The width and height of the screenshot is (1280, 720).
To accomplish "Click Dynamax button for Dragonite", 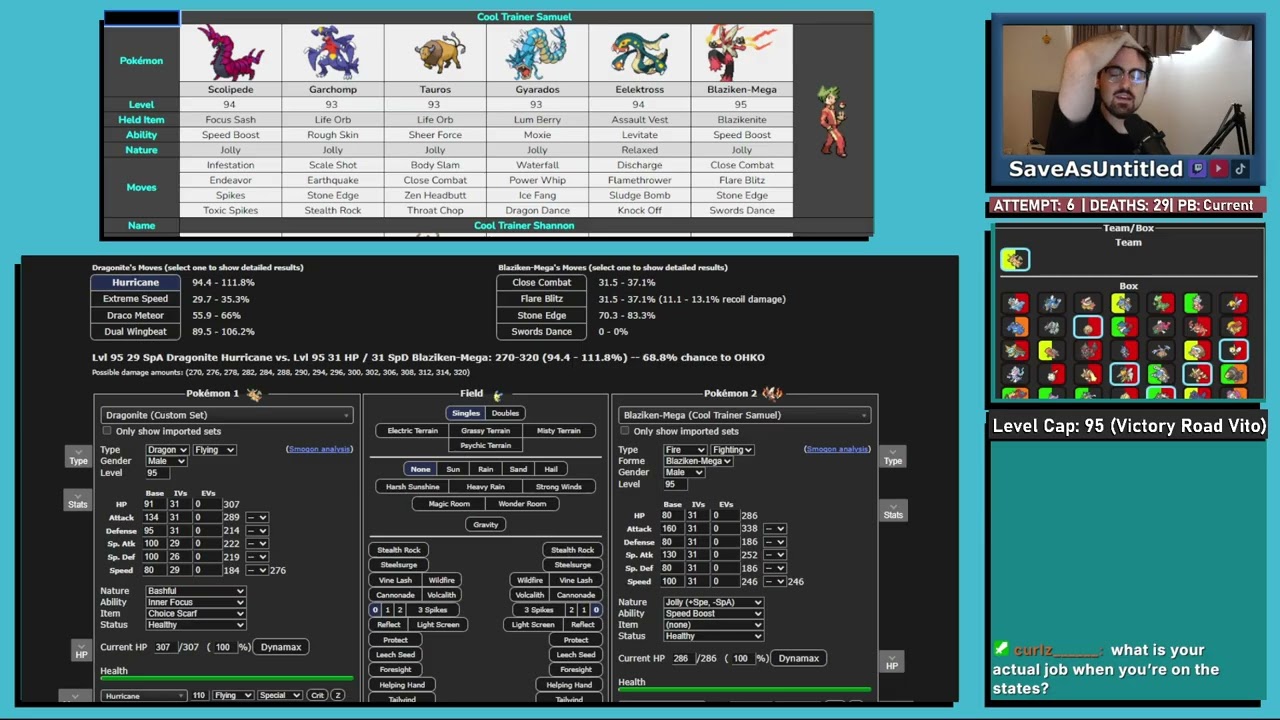I will pos(281,647).
